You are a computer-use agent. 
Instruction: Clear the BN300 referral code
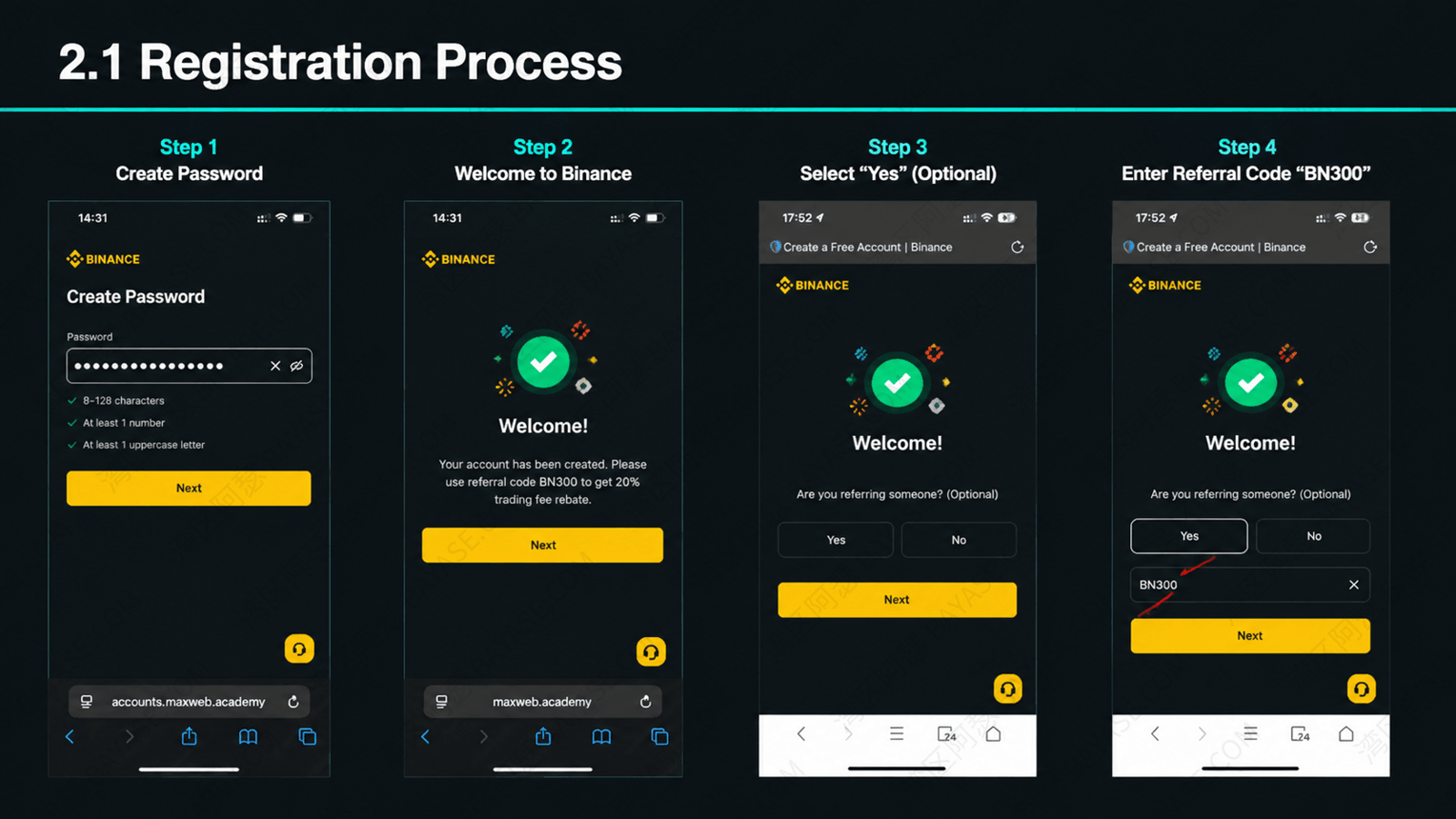click(x=1354, y=585)
